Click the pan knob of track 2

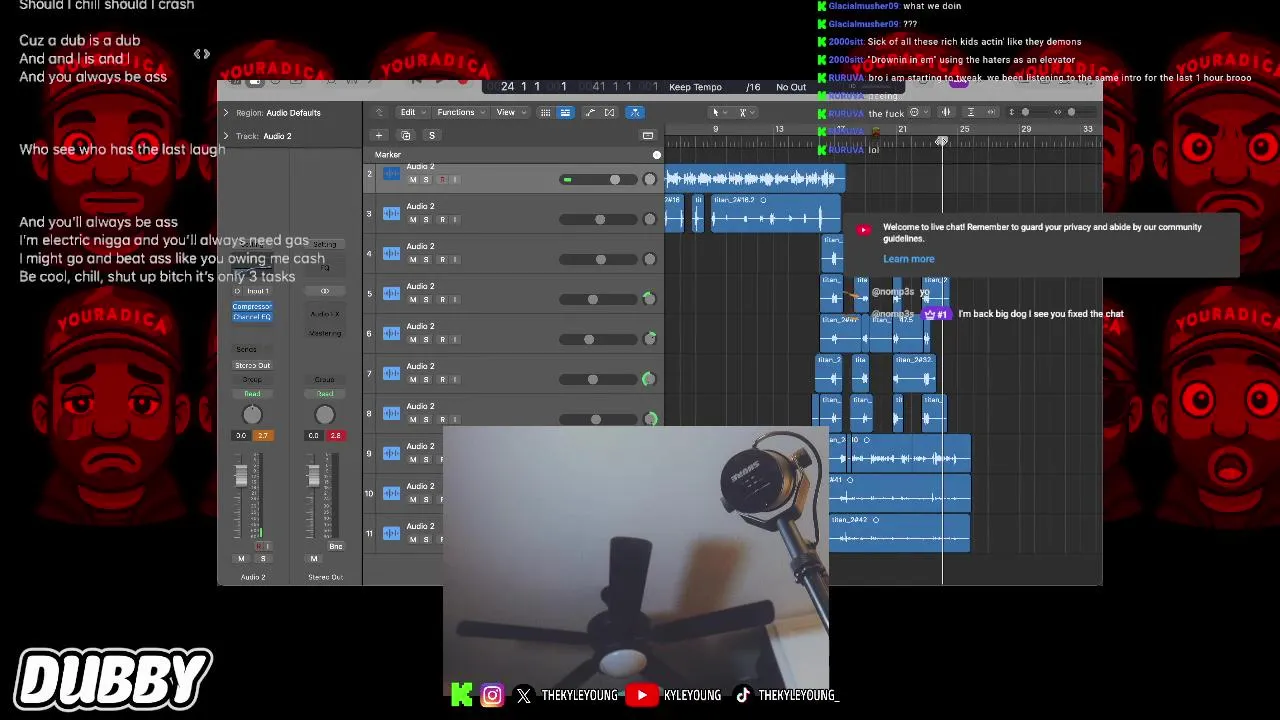coord(649,179)
